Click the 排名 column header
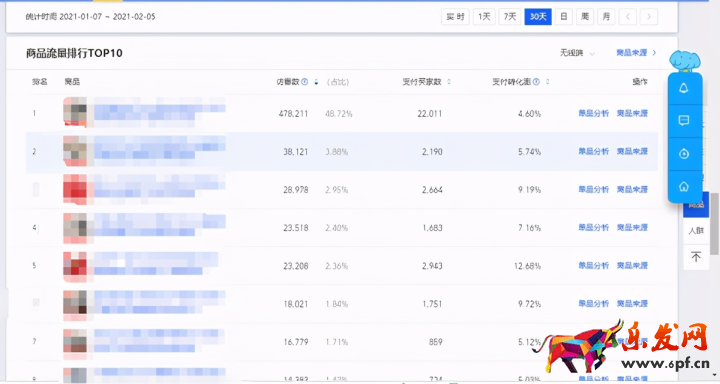 click(x=39, y=82)
